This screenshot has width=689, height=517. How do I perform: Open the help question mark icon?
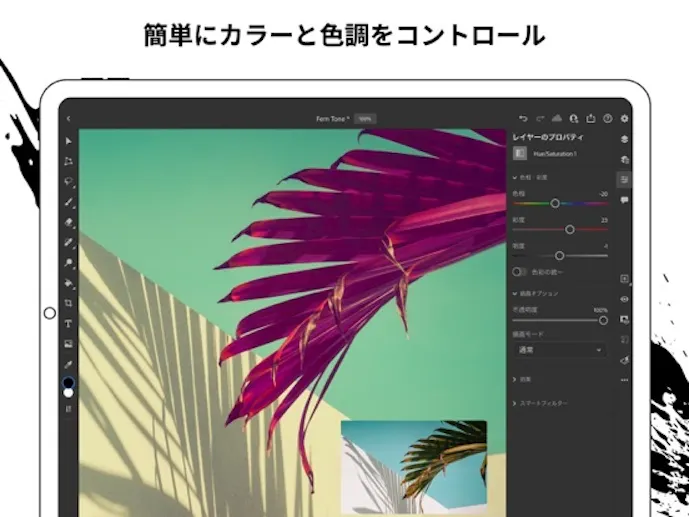(x=607, y=118)
